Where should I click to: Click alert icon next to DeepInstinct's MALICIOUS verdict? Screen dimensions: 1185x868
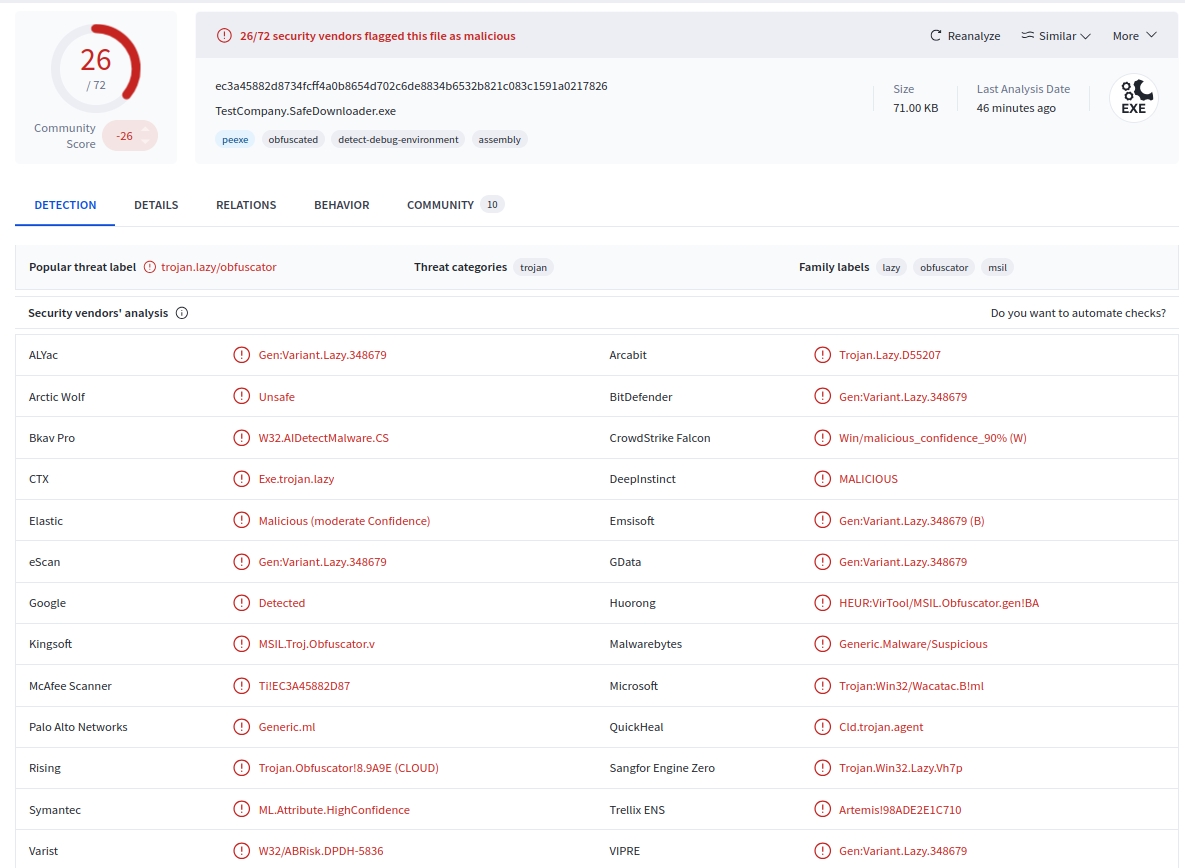pyautogui.click(x=822, y=479)
